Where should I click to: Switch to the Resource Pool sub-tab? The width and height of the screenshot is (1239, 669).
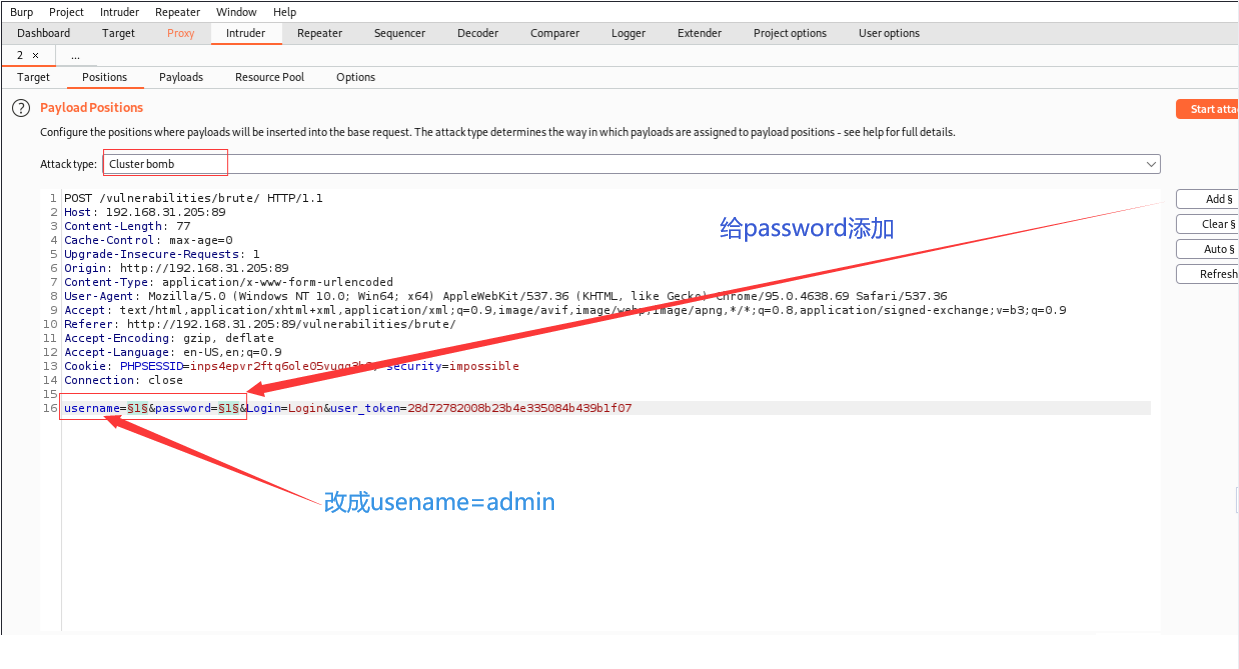[x=270, y=77]
